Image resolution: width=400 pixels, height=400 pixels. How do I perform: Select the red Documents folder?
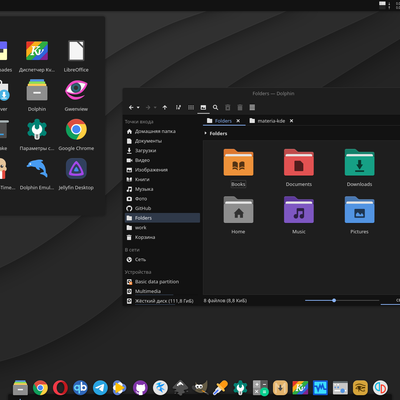point(299,168)
